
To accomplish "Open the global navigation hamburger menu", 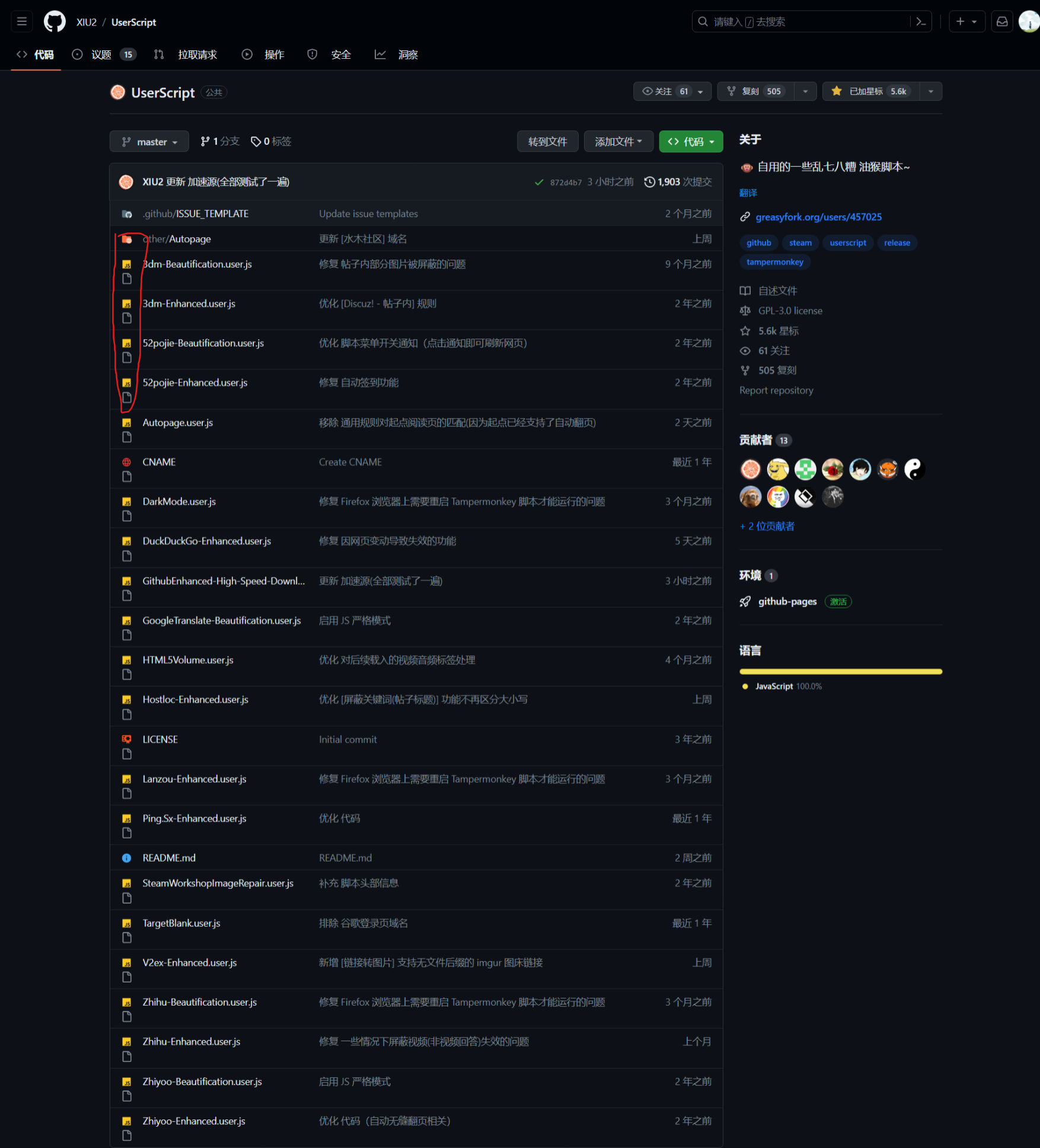I will pyautogui.click(x=21, y=21).
